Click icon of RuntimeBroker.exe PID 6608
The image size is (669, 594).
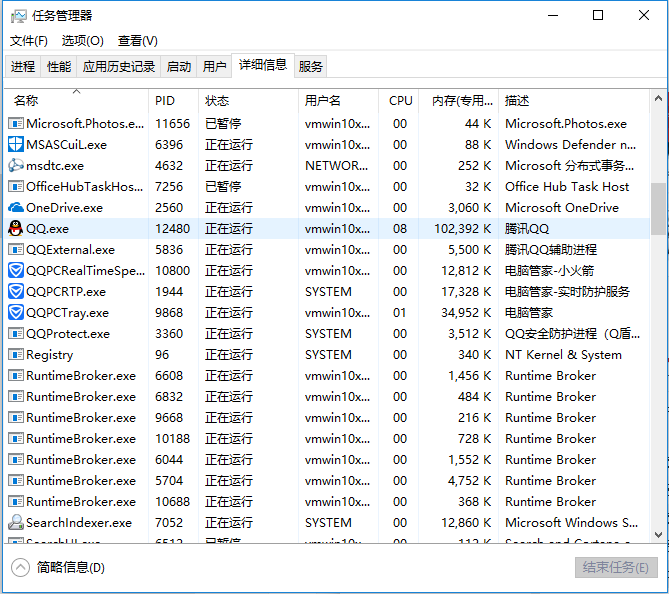pos(16,376)
